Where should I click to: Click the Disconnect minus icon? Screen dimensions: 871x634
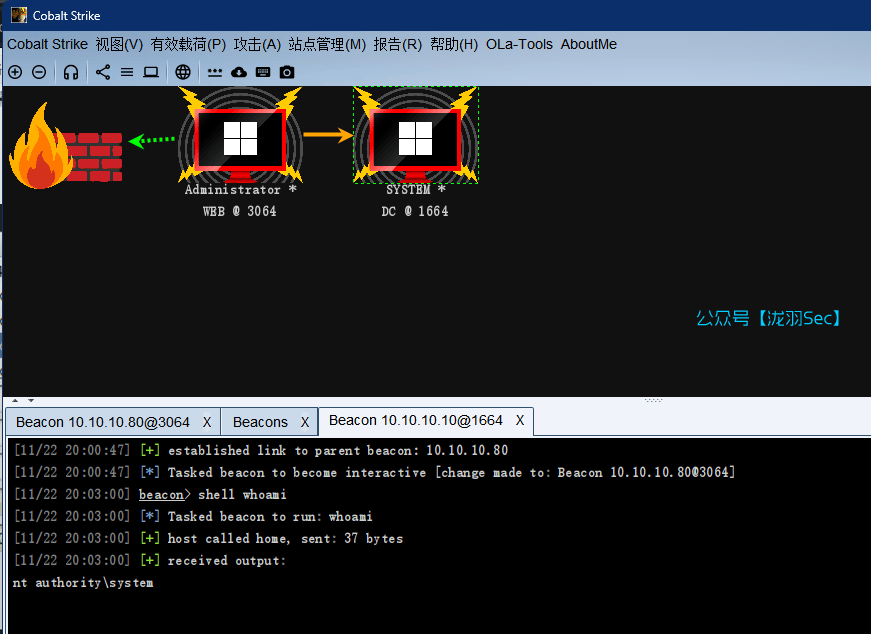(x=39, y=72)
